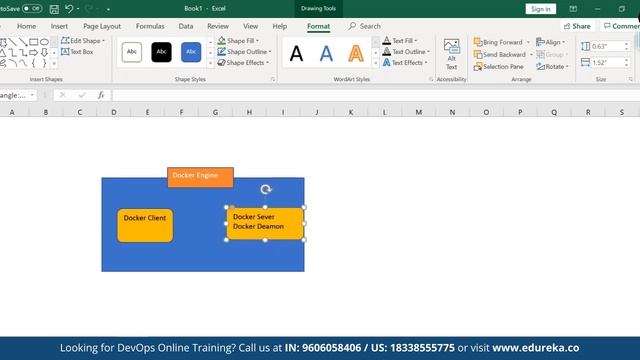The width and height of the screenshot is (640, 360).
Task: Open Rotate dropdown
Action: point(552,67)
